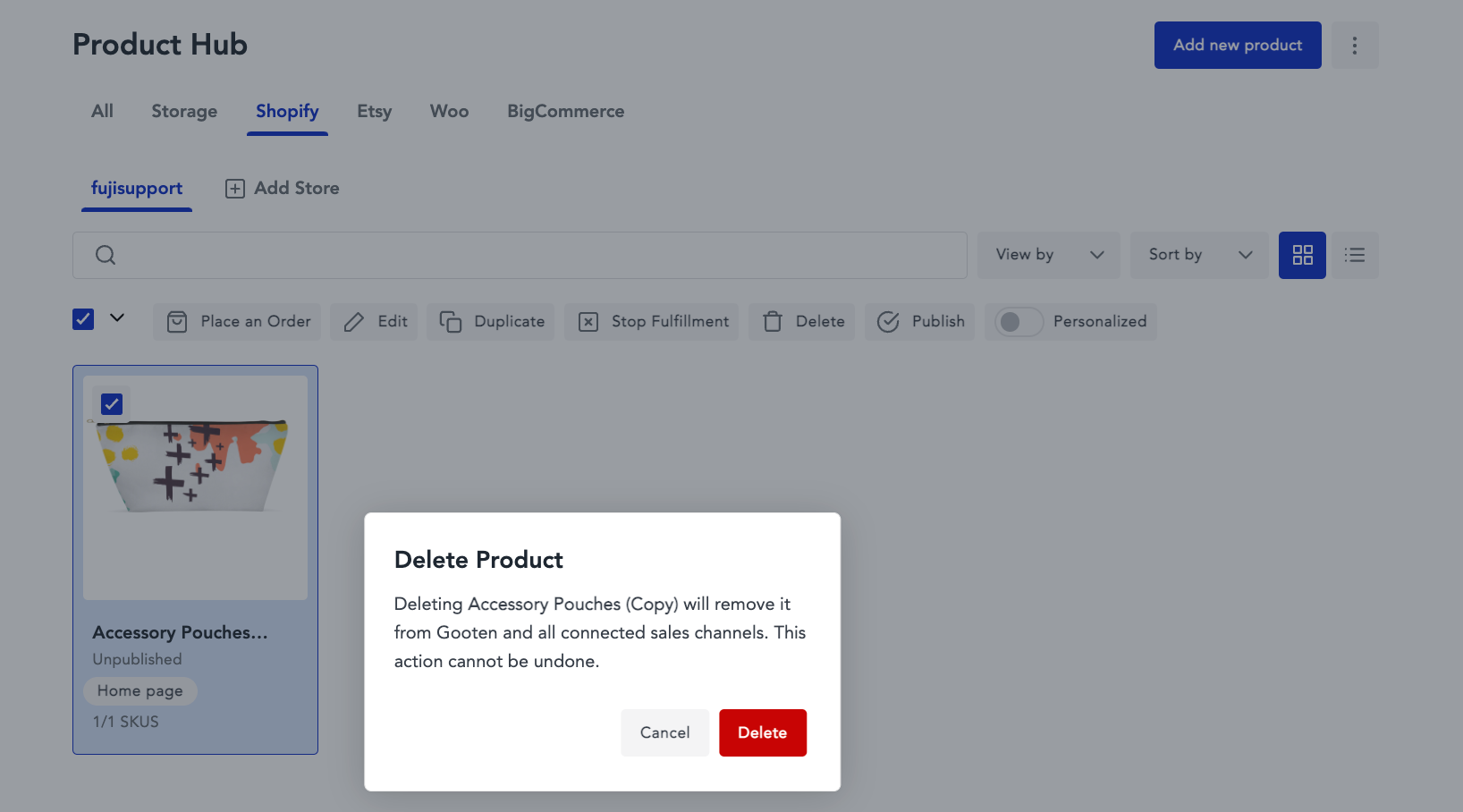Open the View by dropdown
This screenshot has width=1463, height=812.
1049,255
